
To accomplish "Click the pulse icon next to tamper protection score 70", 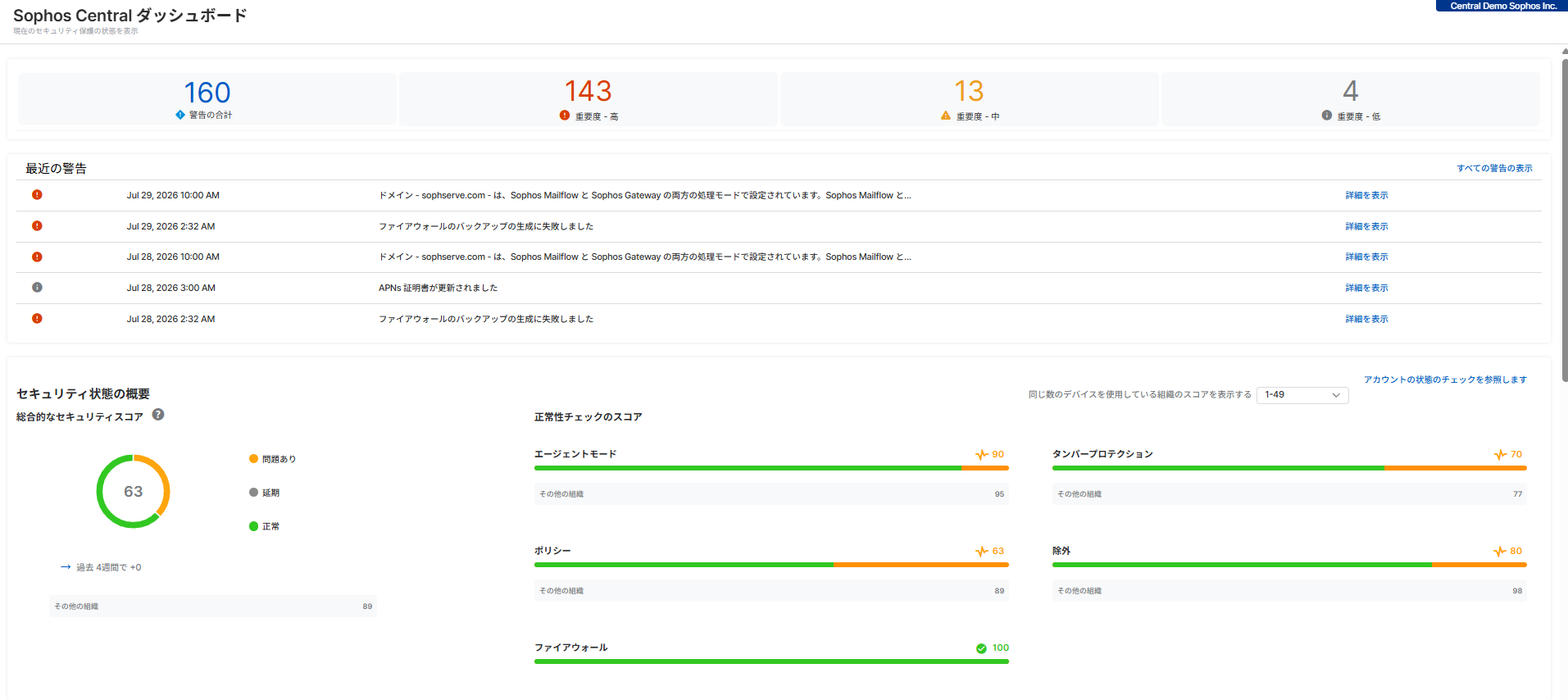I will coord(1500,455).
